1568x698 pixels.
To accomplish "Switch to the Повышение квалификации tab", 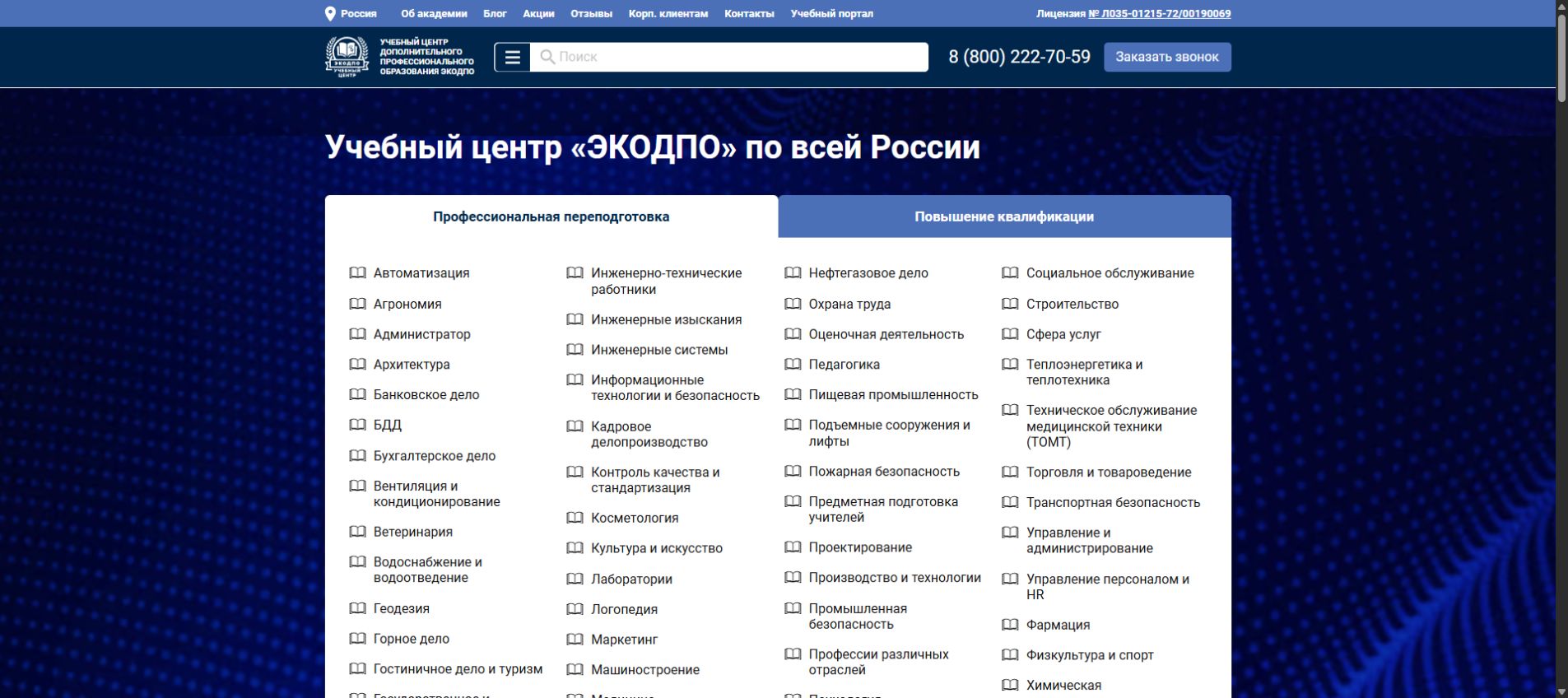I will [1004, 216].
